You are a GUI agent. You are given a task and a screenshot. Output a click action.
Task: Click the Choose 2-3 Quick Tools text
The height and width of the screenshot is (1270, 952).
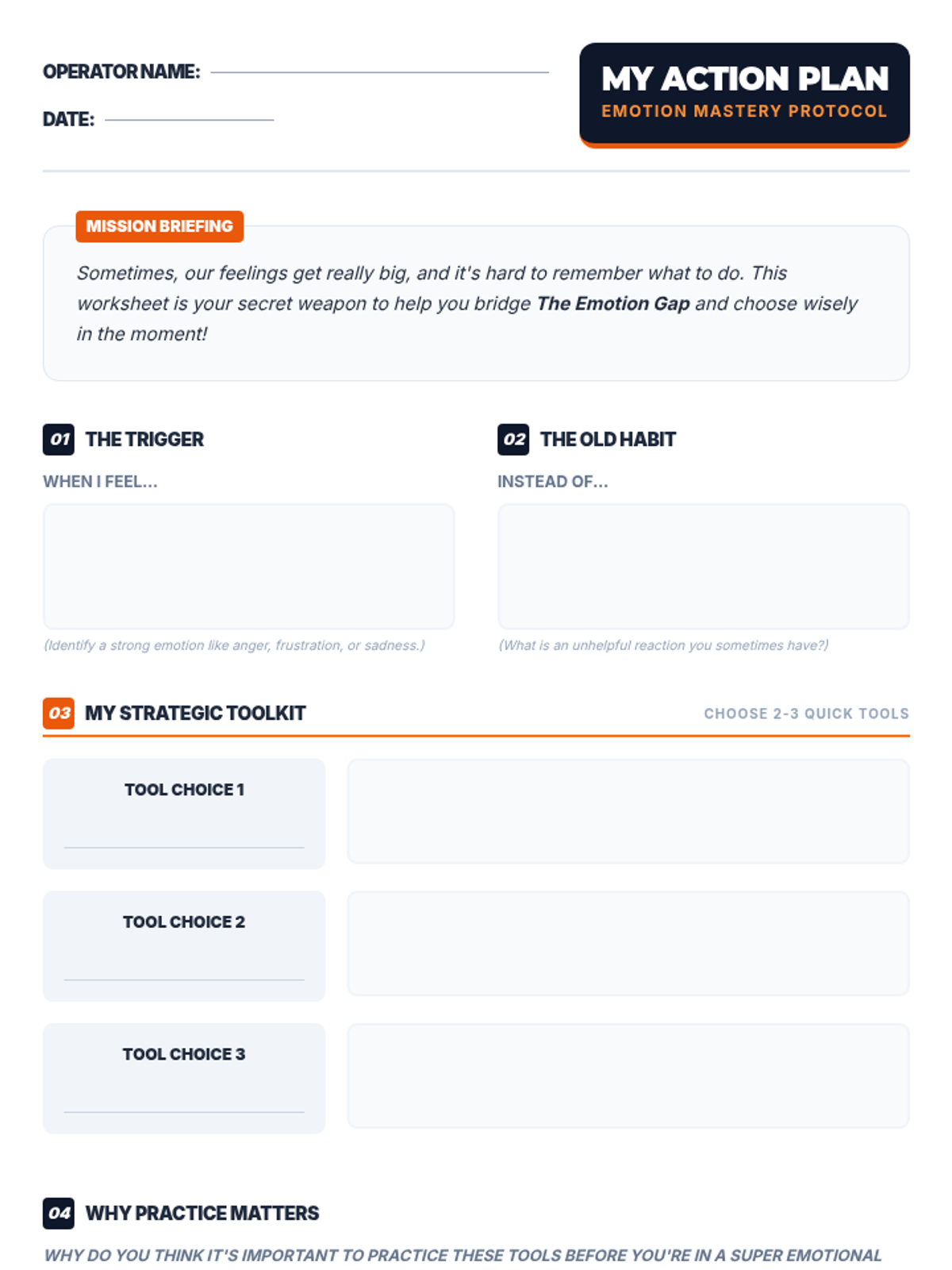tap(806, 714)
